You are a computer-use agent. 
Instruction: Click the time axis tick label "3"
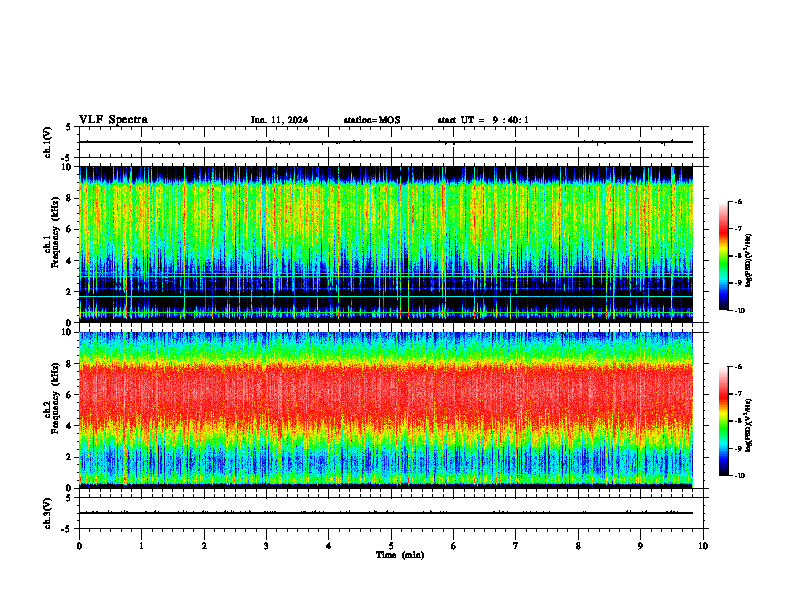click(266, 546)
